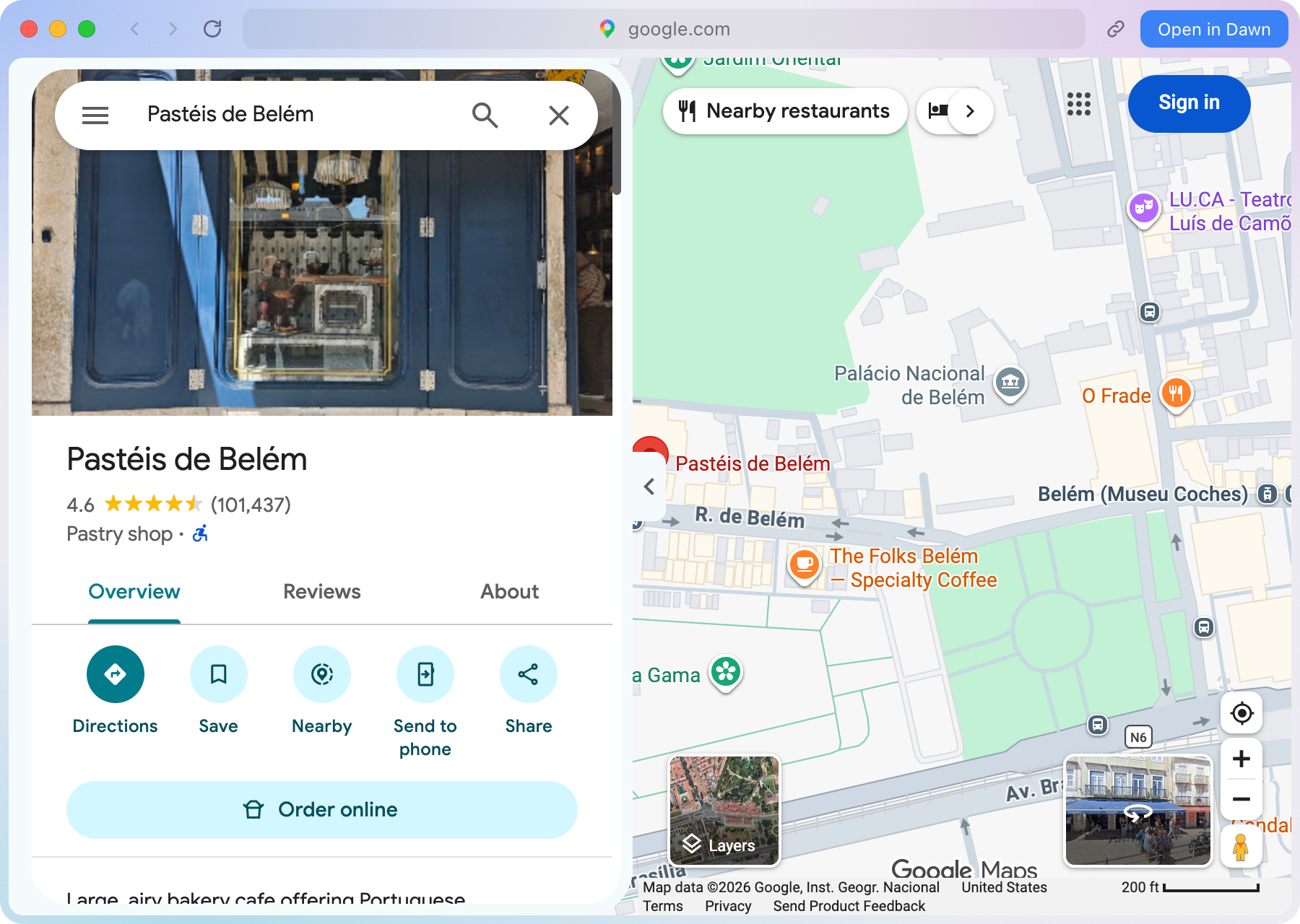Click the wheelchair accessibility icon
The image size is (1300, 924).
(200, 534)
